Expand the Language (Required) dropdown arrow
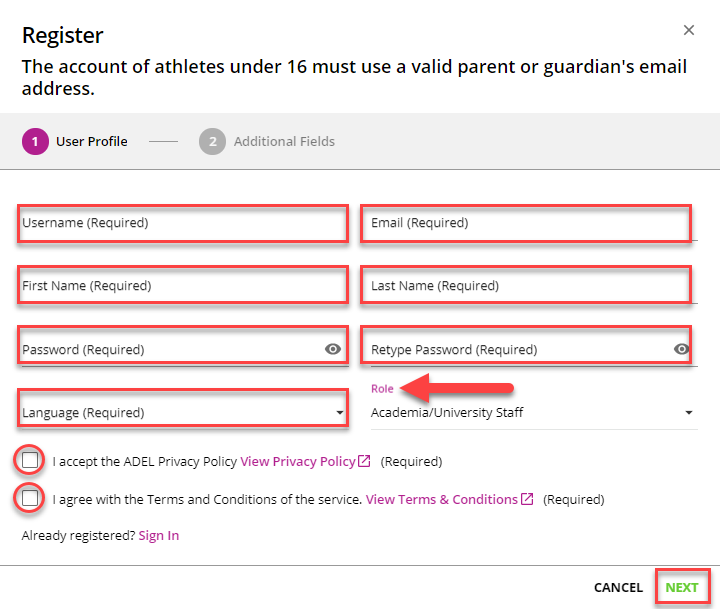 coord(340,412)
